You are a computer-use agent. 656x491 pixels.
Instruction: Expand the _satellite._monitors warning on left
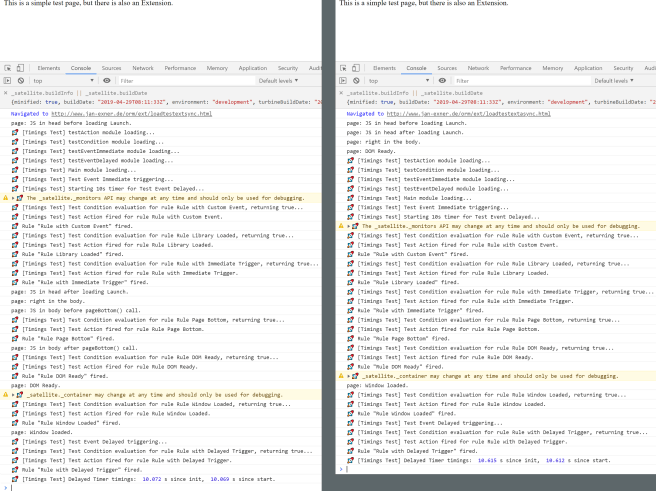pos(13,198)
